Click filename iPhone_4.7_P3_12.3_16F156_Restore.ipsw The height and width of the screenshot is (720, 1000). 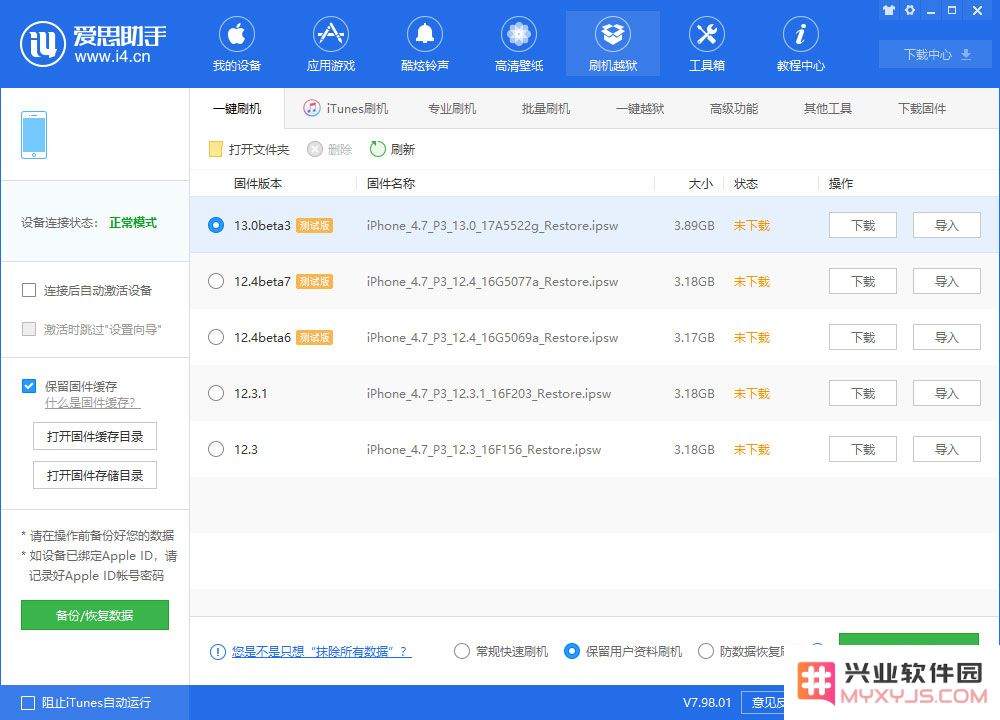pos(483,450)
